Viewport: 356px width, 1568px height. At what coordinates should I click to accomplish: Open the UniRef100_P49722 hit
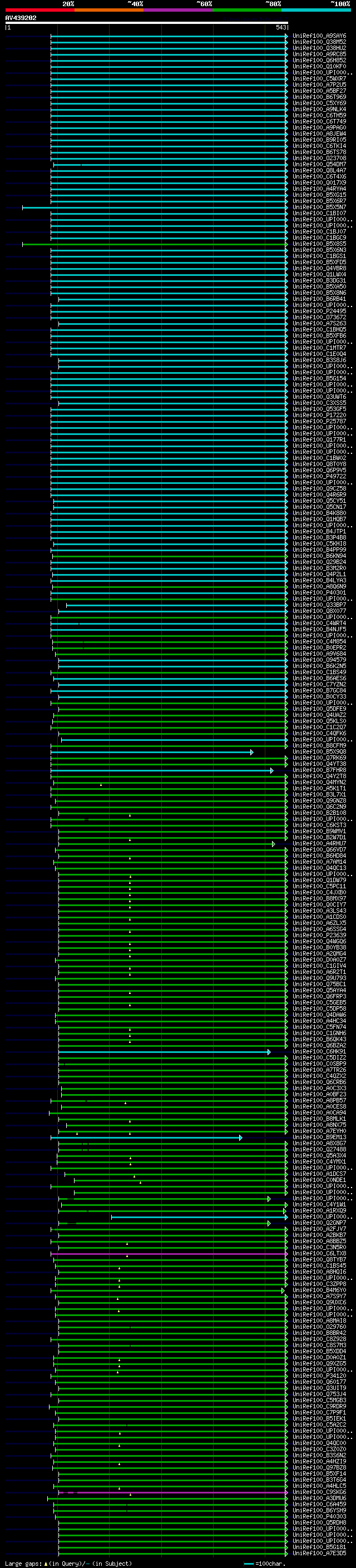tap(319, 477)
